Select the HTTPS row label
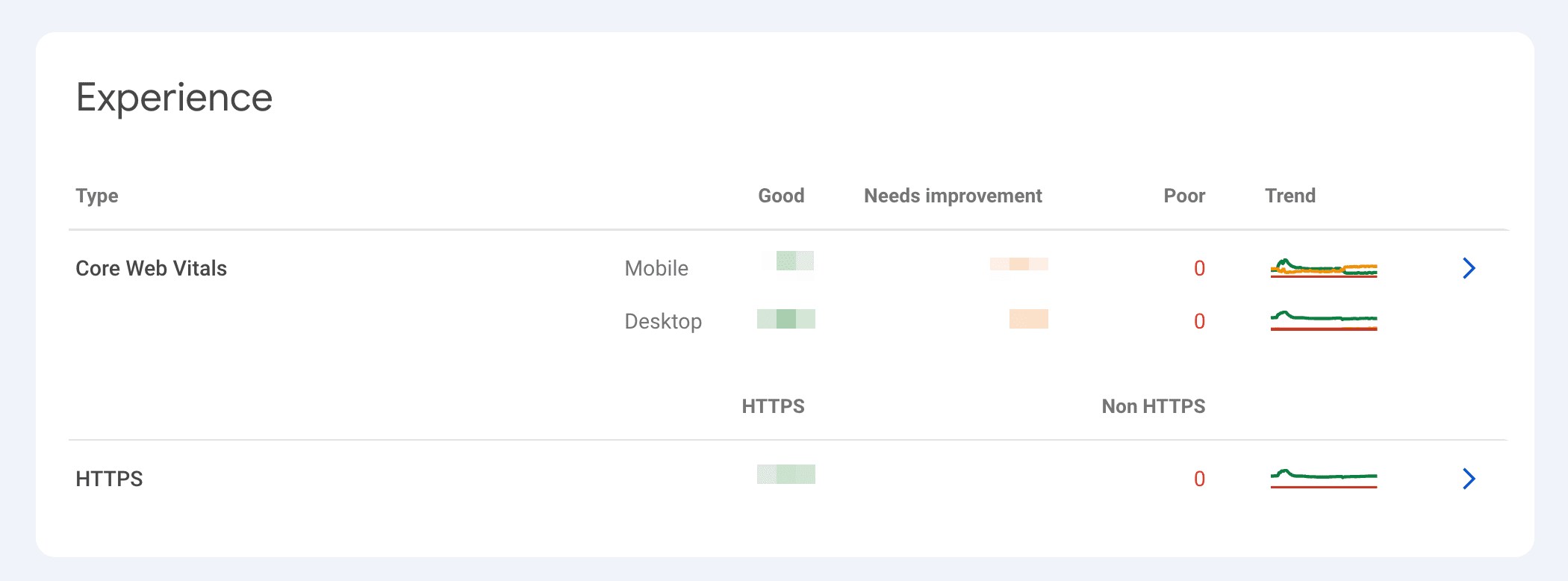1568x581 pixels. pyautogui.click(x=109, y=479)
